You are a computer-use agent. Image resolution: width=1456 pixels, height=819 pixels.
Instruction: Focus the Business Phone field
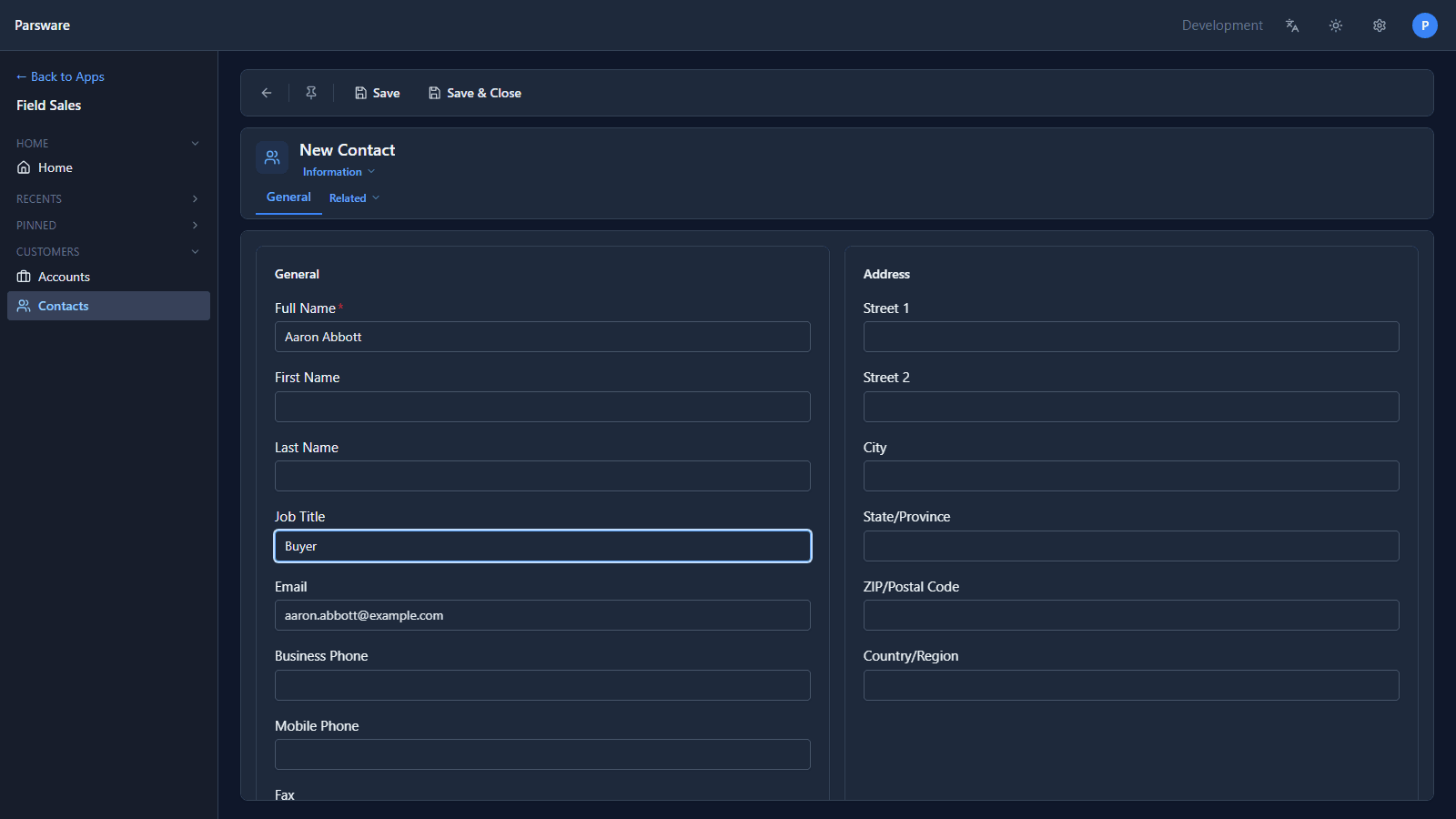(542, 685)
